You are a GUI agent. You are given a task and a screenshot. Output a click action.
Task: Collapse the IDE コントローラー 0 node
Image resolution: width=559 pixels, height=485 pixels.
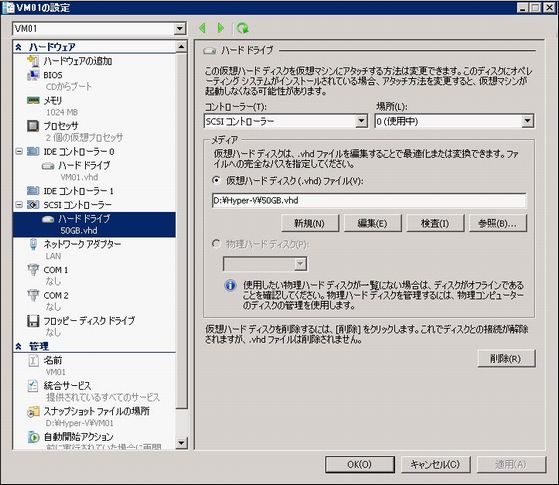pyautogui.click(x=19, y=152)
